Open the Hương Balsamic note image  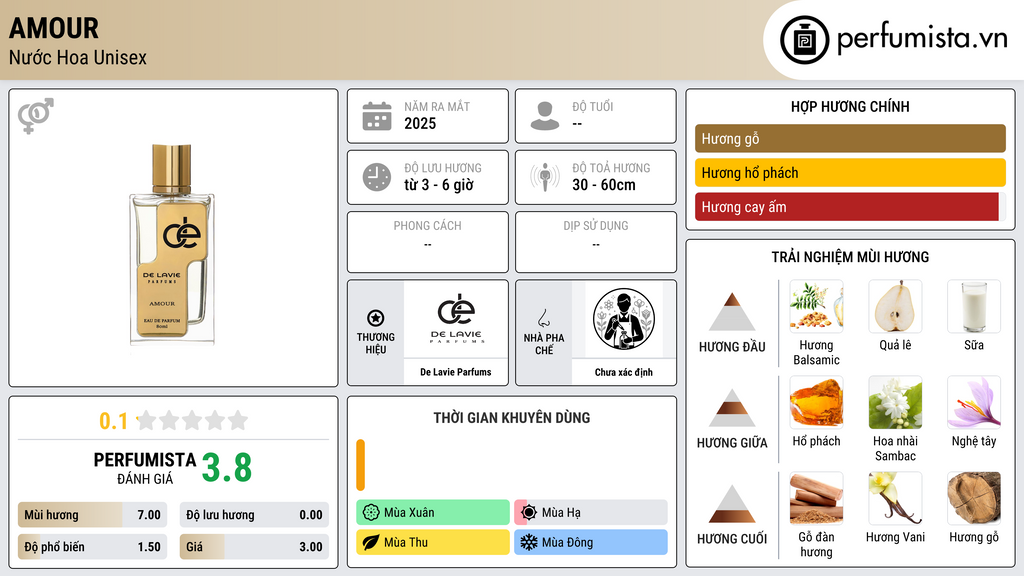(816, 306)
